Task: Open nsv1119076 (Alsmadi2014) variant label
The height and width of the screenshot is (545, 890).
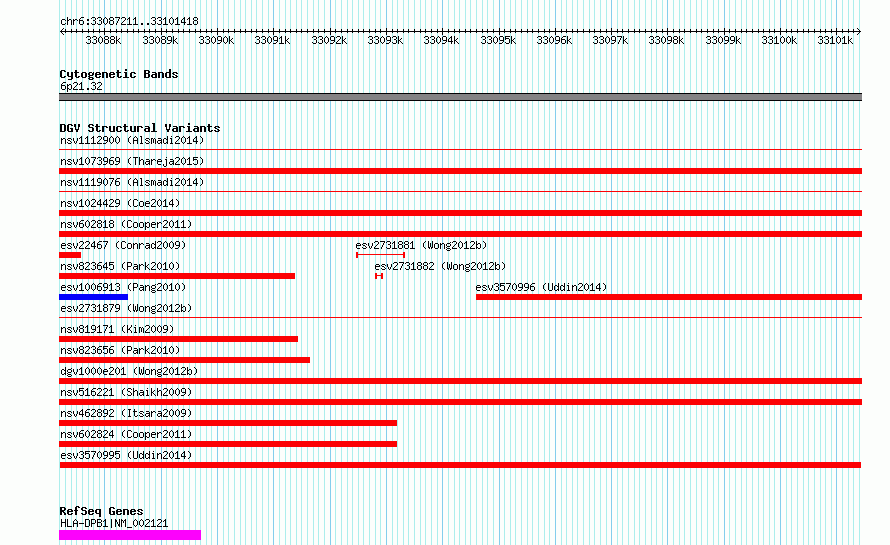Action: [x=132, y=182]
